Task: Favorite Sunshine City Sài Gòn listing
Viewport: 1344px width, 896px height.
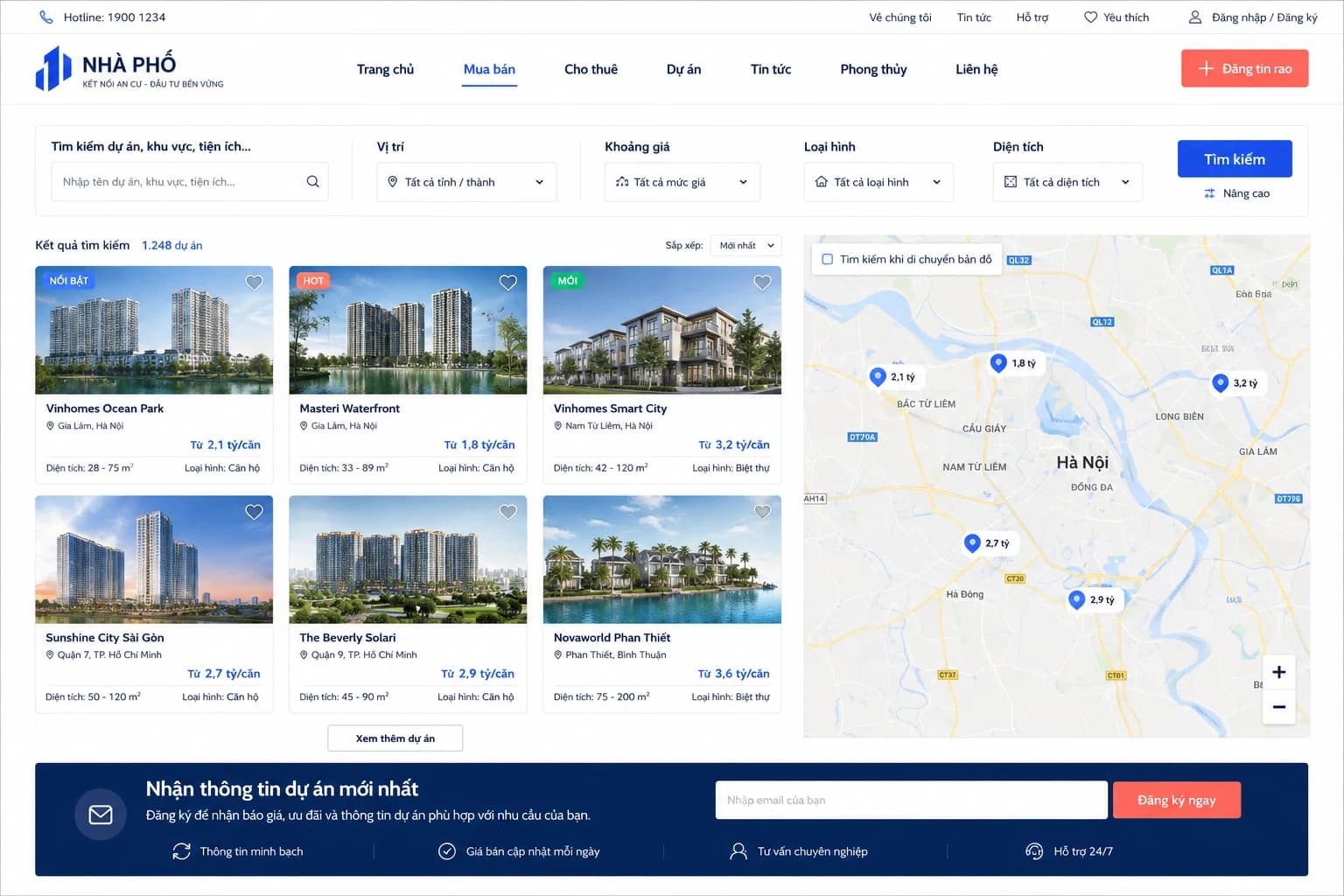Action: point(254,512)
